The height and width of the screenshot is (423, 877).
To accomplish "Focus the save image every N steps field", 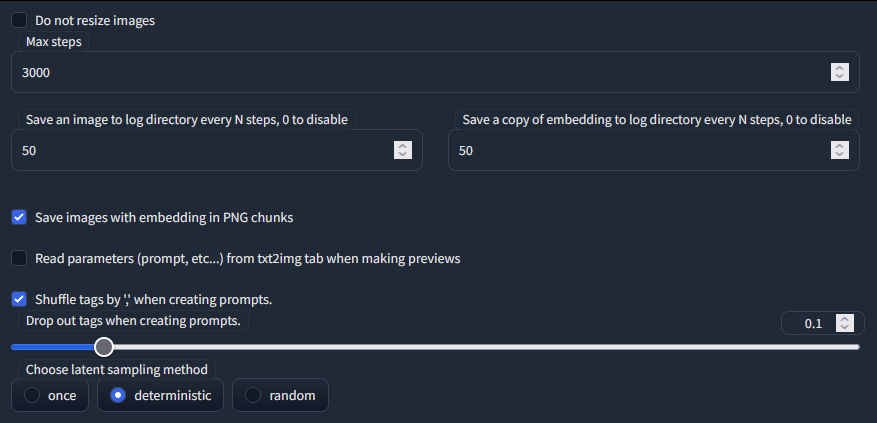I will [200, 150].
